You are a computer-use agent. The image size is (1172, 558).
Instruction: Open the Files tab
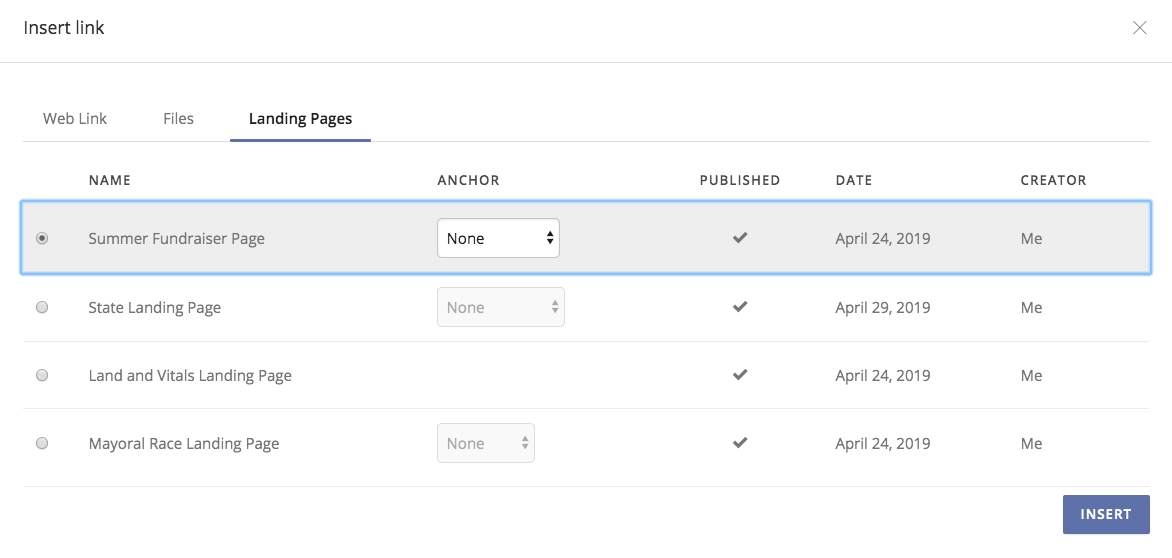[x=179, y=119]
